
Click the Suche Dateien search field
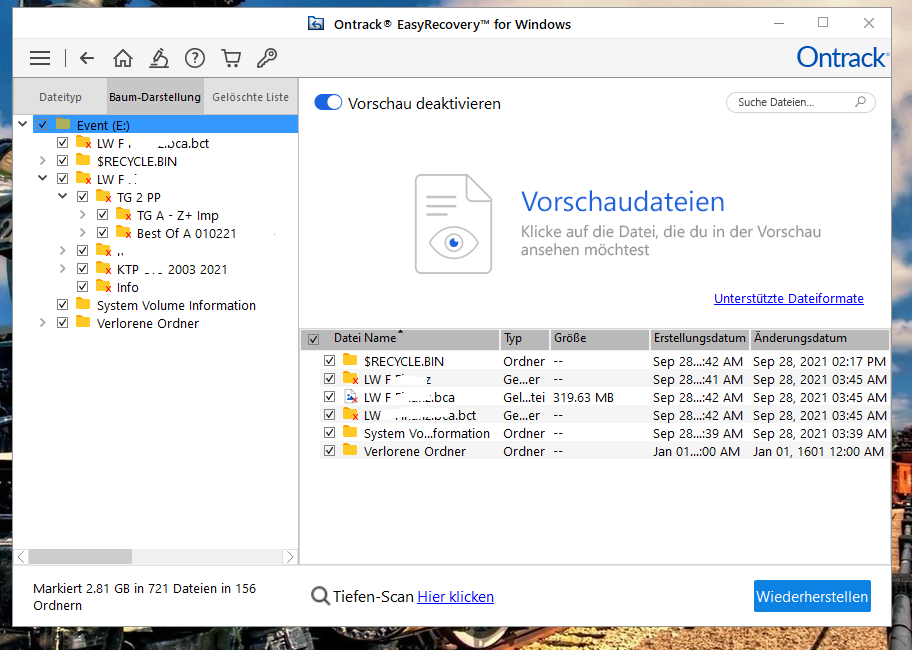[x=800, y=102]
